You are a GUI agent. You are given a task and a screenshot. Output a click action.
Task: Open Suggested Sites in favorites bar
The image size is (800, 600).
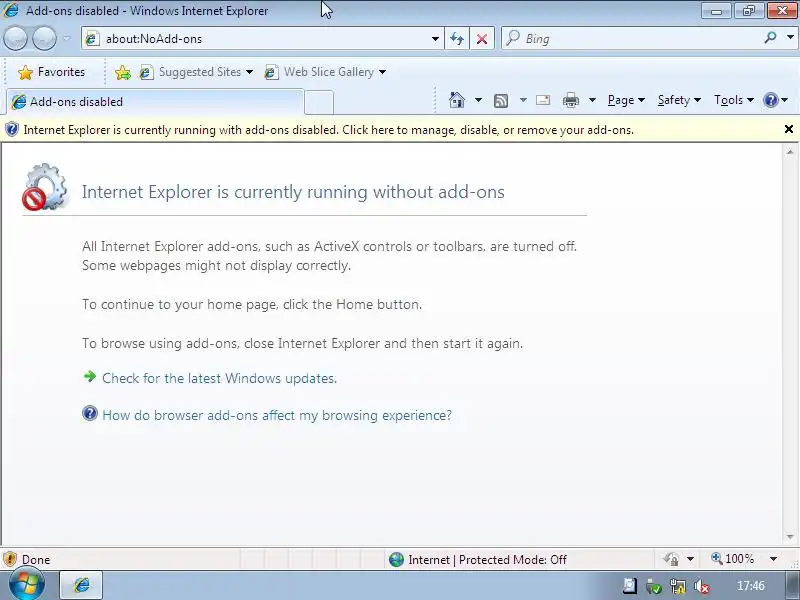click(196, 72)
